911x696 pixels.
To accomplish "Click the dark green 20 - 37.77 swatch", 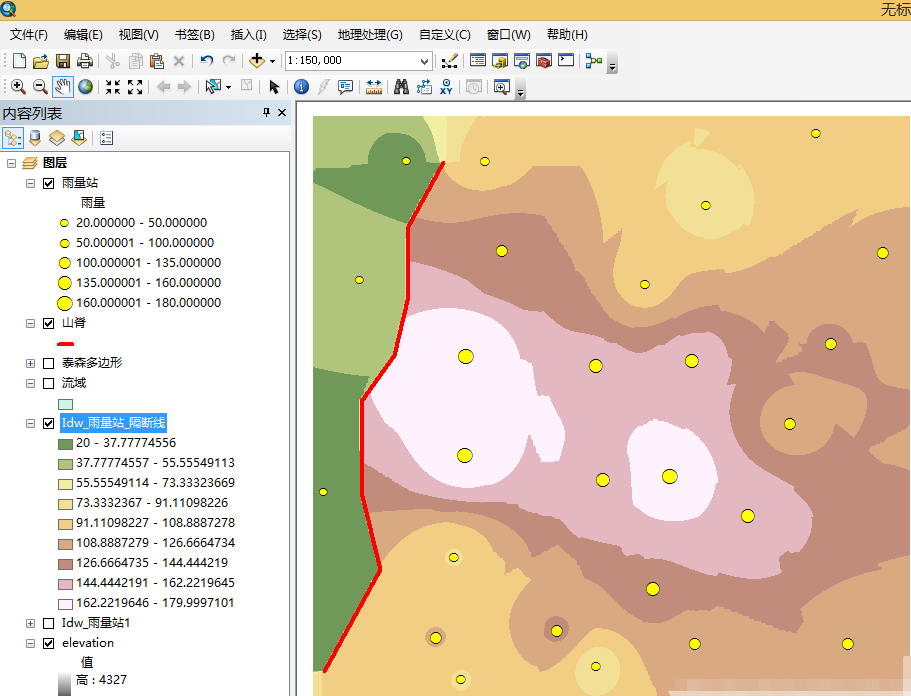I will pos(66,444).
